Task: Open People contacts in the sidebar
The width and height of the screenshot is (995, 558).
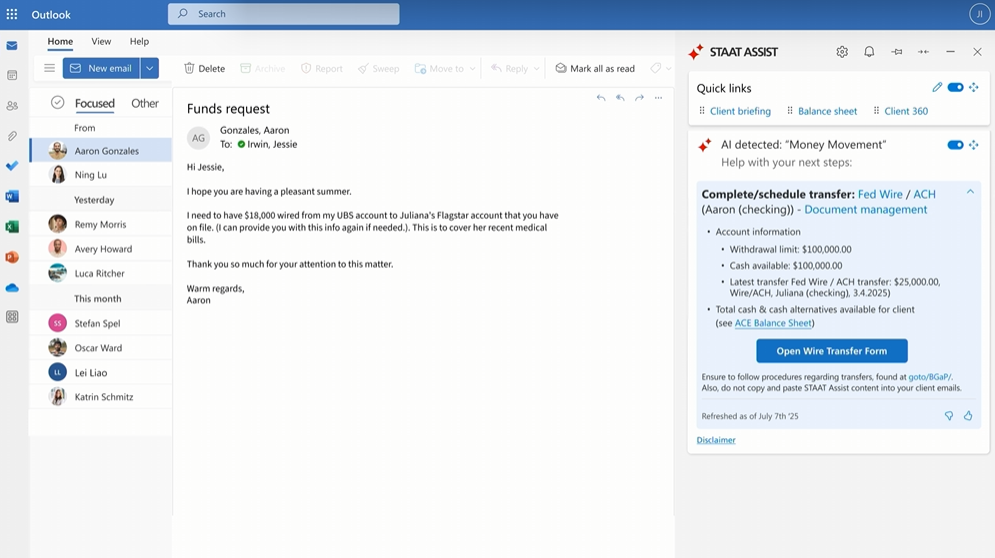Action: (x=12, y=106)
